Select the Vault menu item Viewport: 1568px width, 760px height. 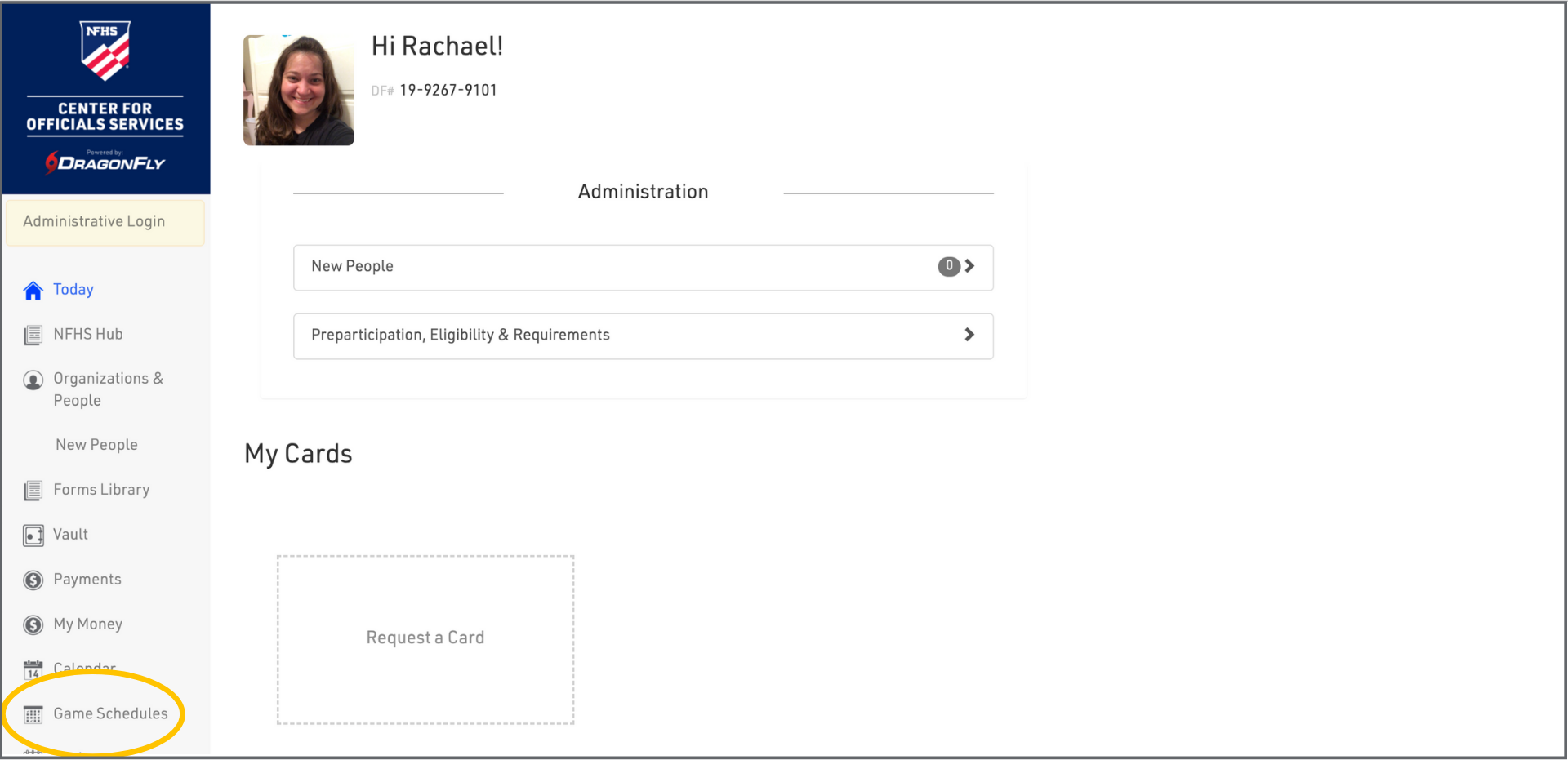click(70, 535)
